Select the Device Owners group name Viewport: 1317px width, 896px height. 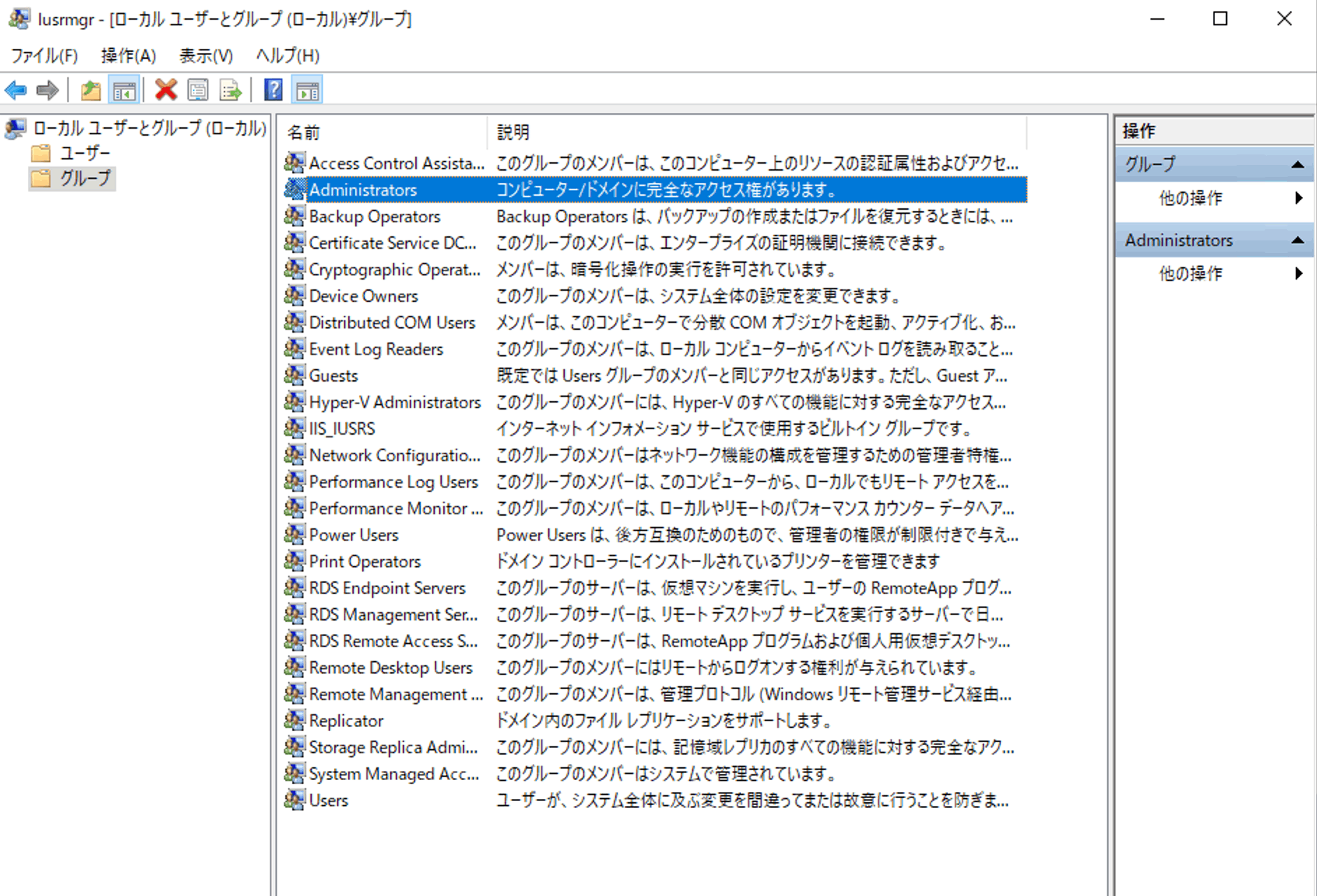tap(364, 296)
